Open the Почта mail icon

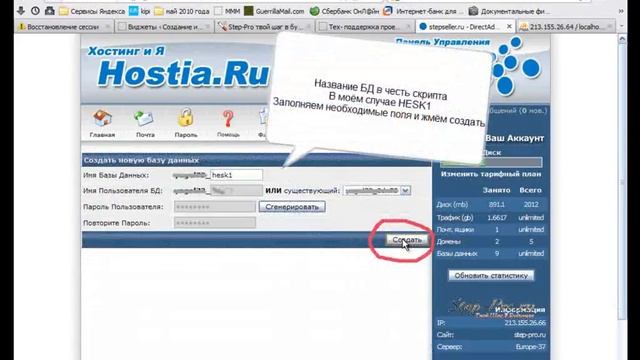point(145,123)
